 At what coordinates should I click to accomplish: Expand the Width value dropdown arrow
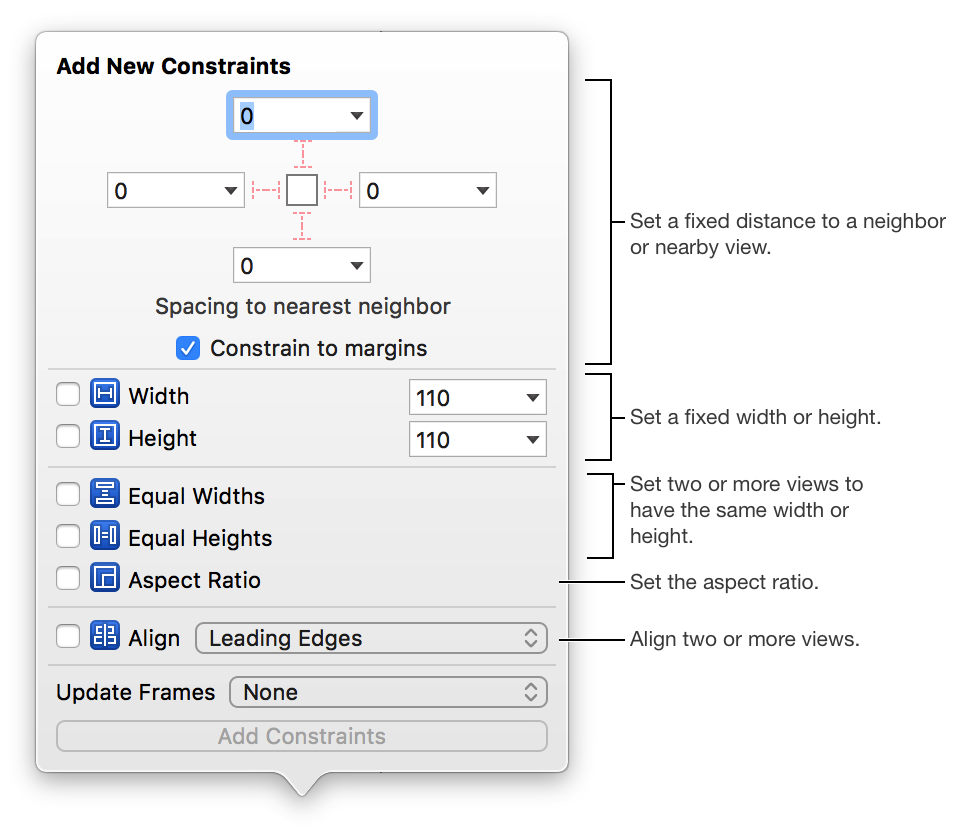click(x=532, y=398)
